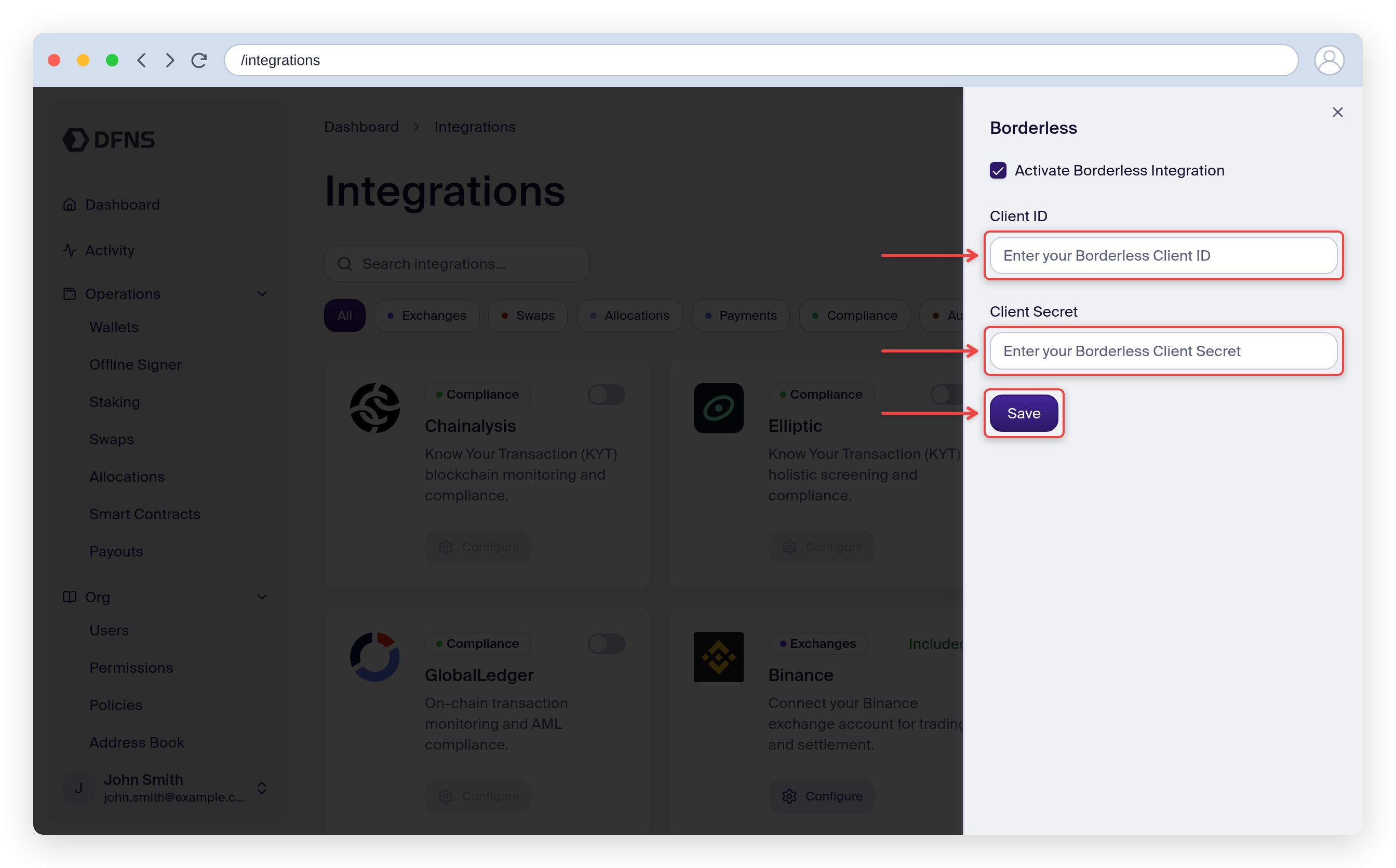Click the Integrations breadcrumb

(x=475, y=127)
